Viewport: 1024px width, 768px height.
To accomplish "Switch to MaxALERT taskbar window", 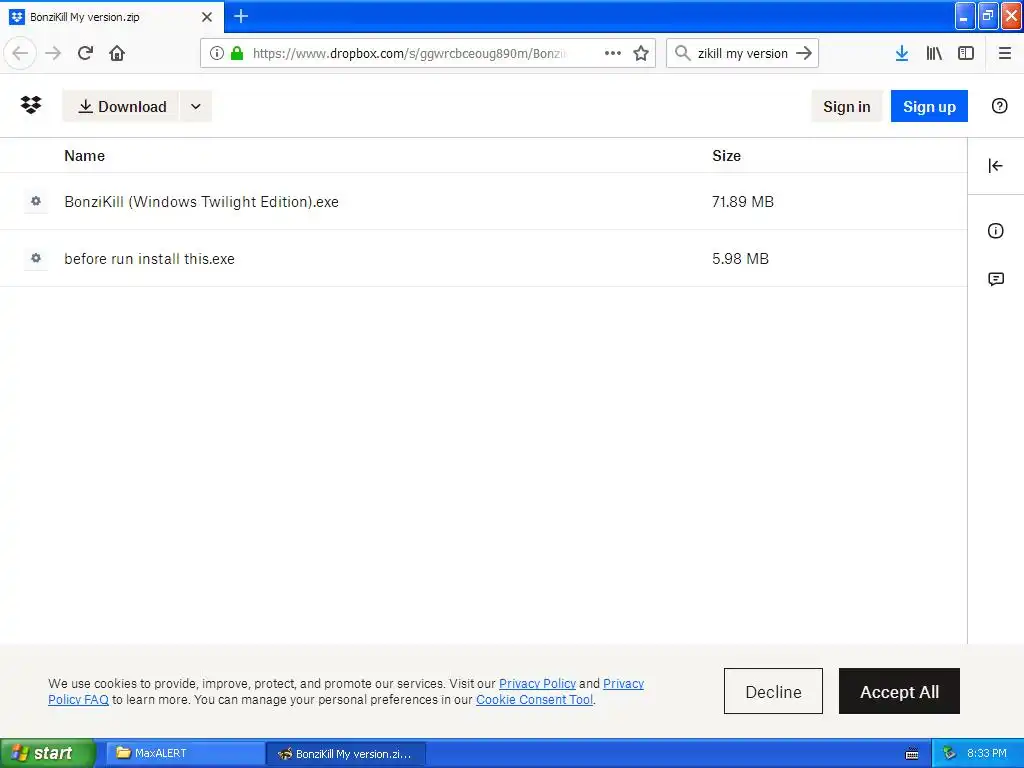I will tap(184, 753).
